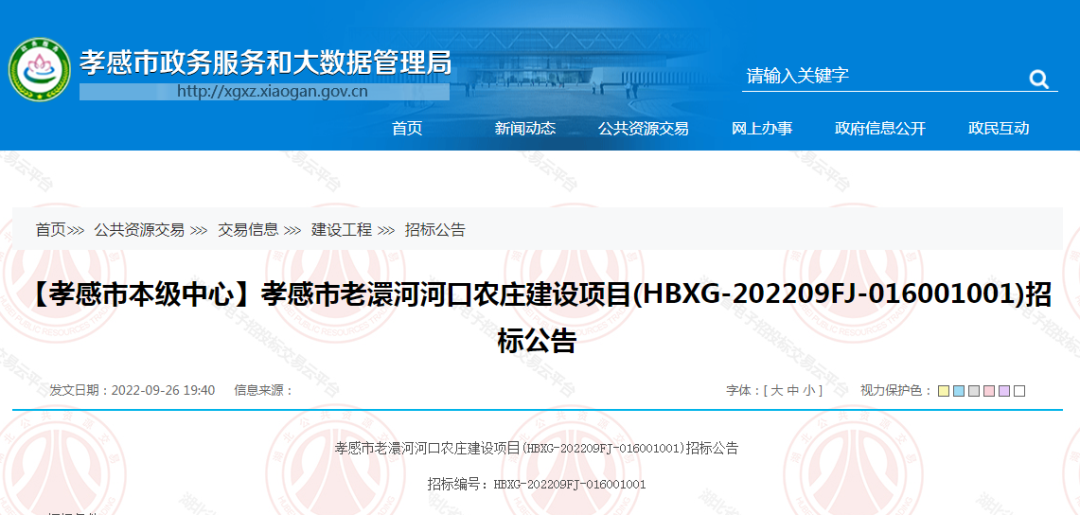1080x515 pixels.
Task: Navigate to the 政民互动 section
Action: click(998, 128)
